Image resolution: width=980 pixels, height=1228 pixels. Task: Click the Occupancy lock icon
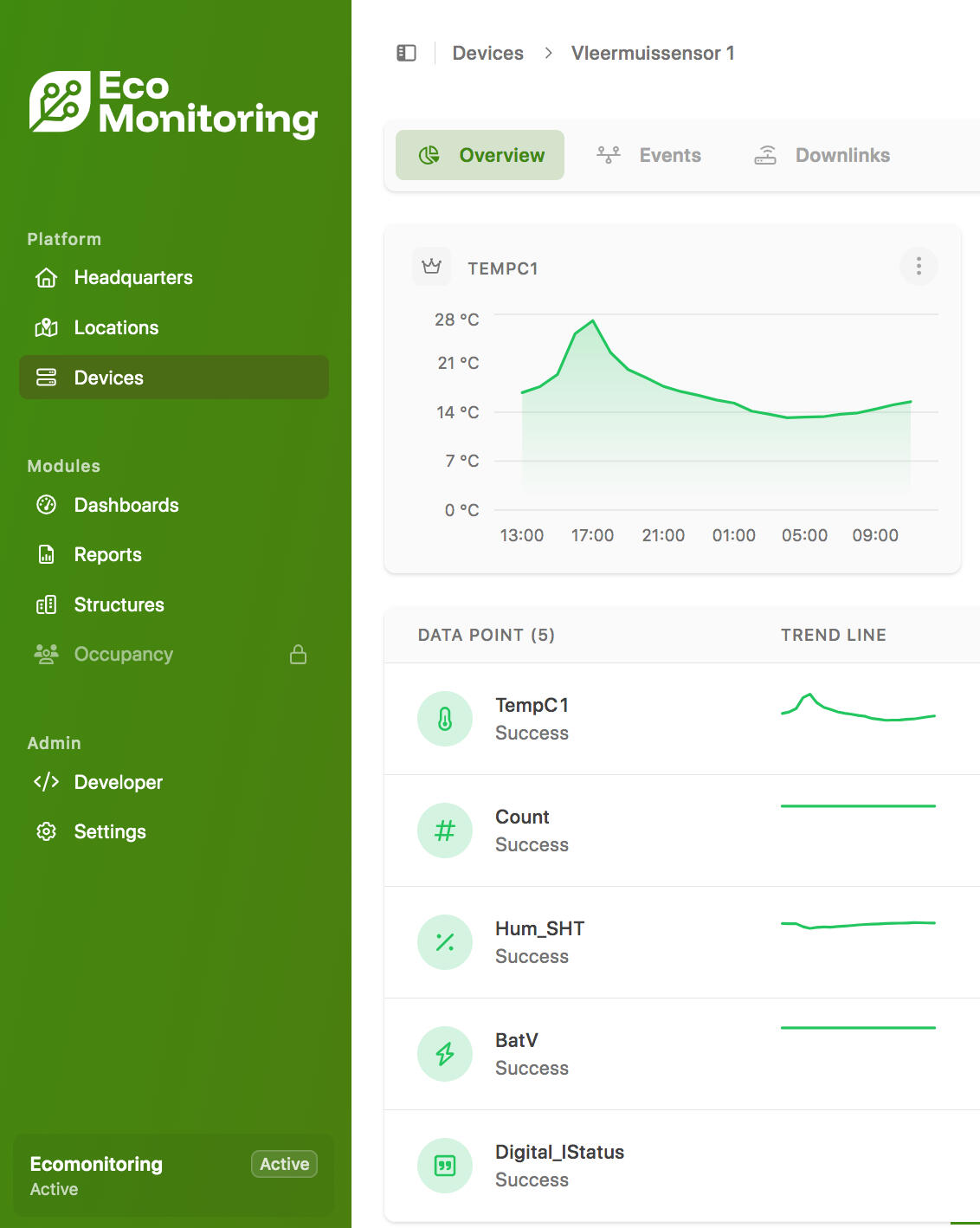[x=298, y=655]
